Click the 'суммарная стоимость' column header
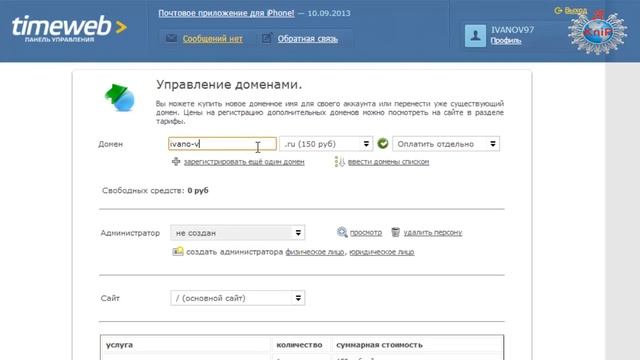Image resolution: width=640 pixels, height=360 pixels. [379, 345]
